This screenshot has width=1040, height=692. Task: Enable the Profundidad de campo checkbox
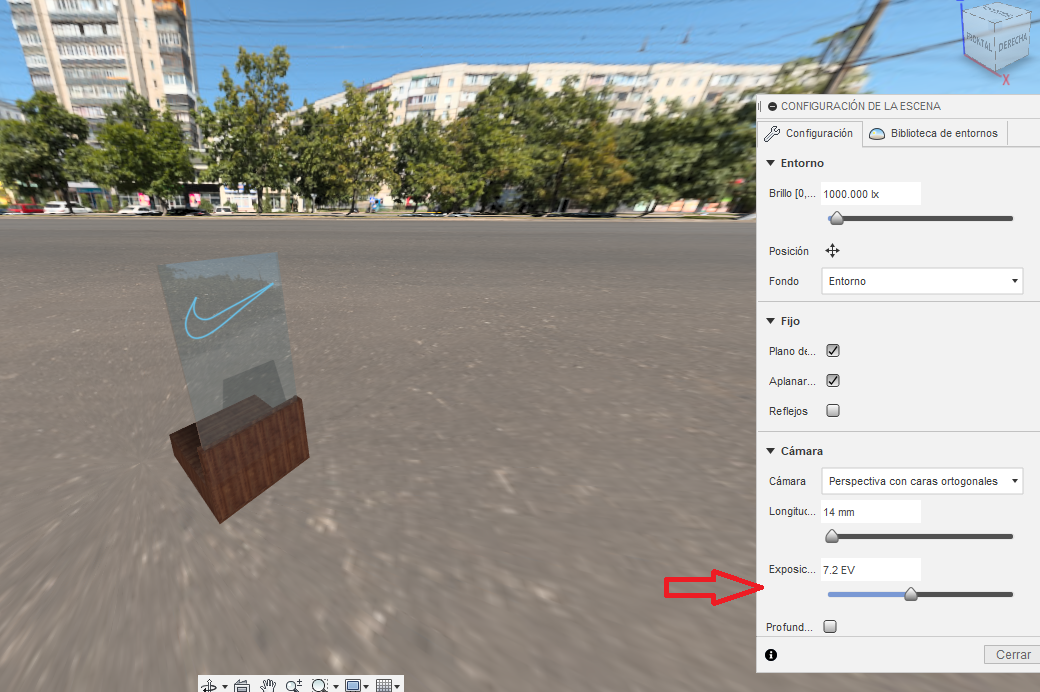coord(830,626)
